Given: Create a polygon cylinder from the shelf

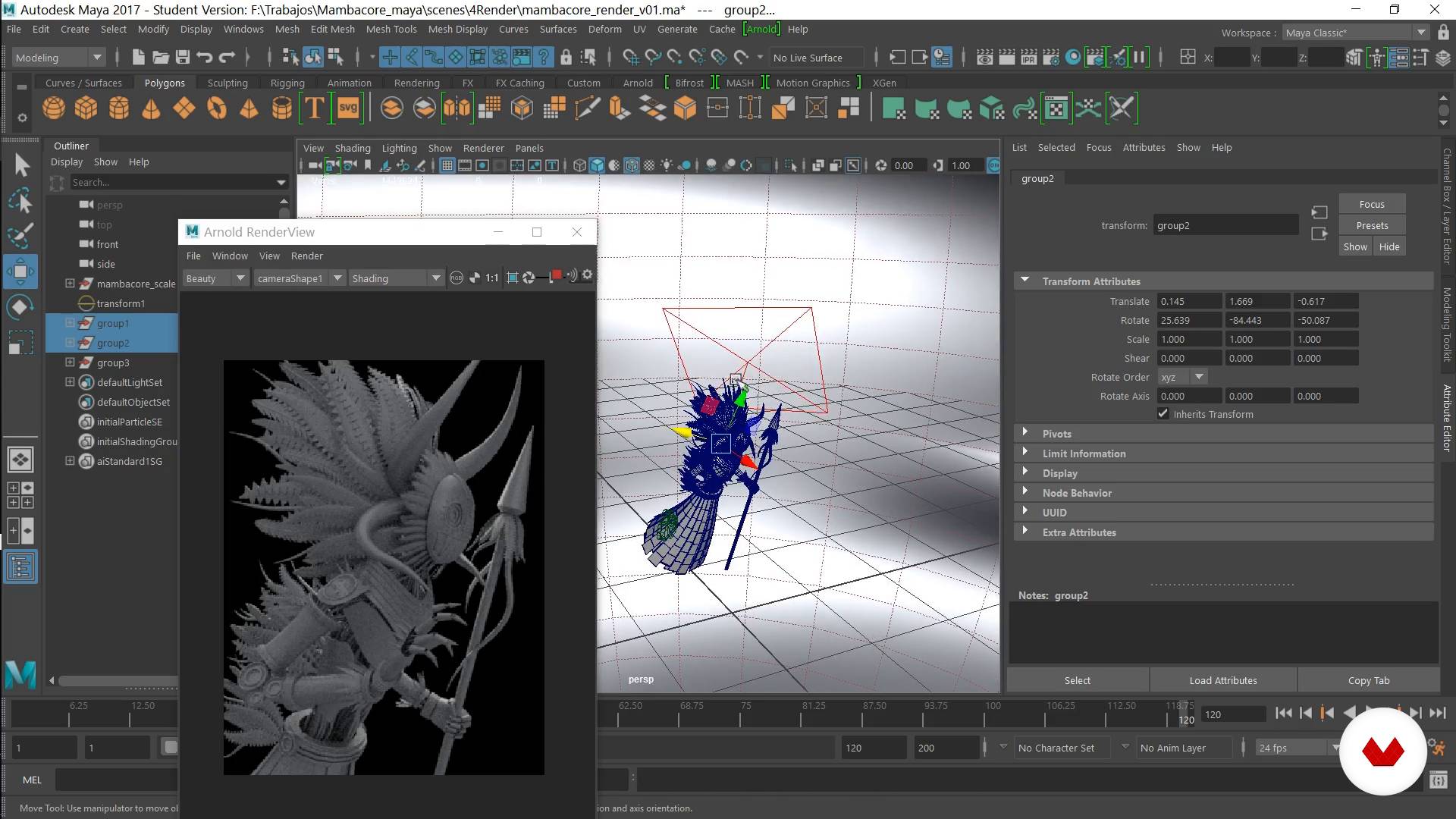Looking at the screenshot, I should [x=119, y=108].
